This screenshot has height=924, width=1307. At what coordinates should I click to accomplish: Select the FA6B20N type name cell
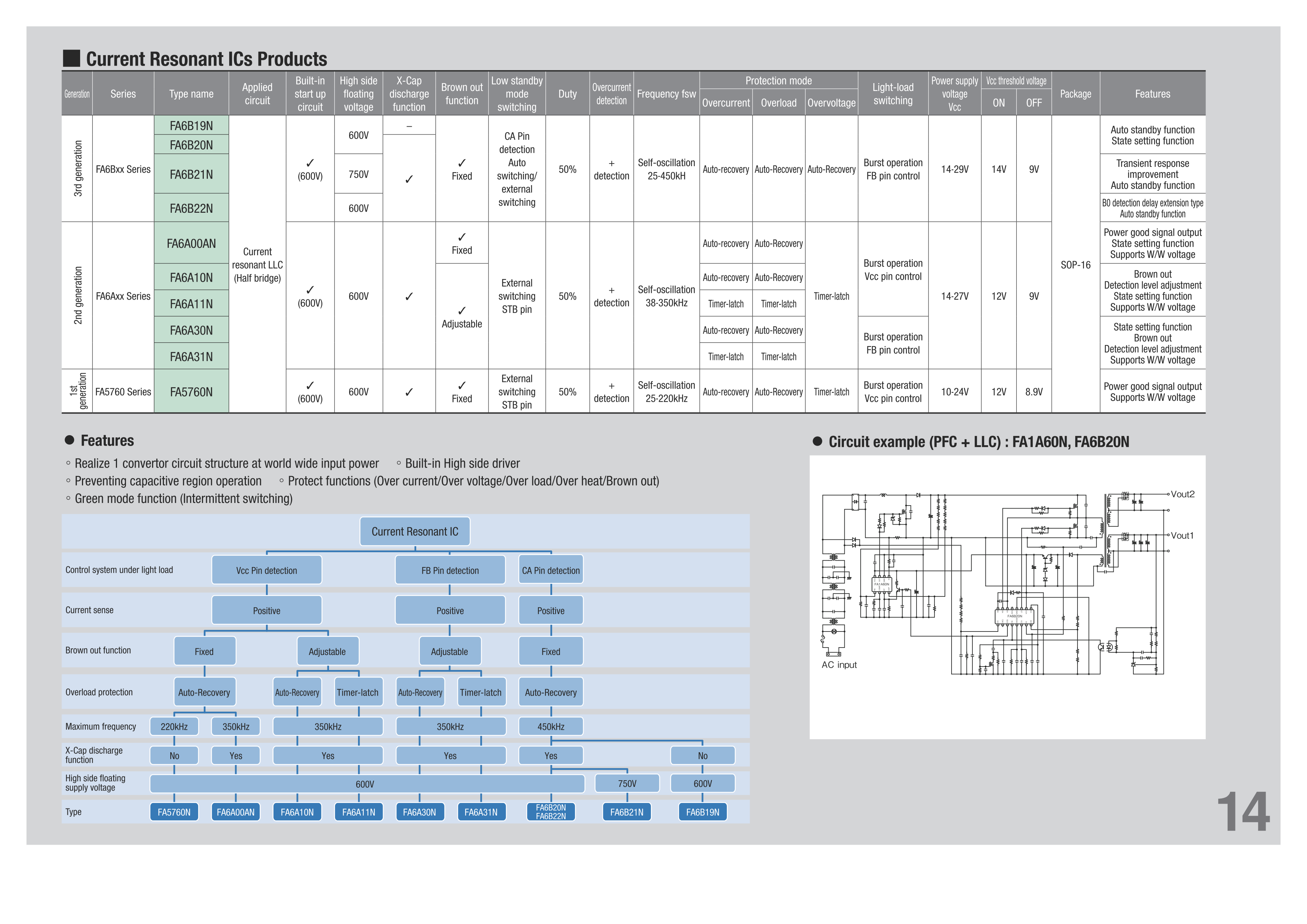click(191, 145)
